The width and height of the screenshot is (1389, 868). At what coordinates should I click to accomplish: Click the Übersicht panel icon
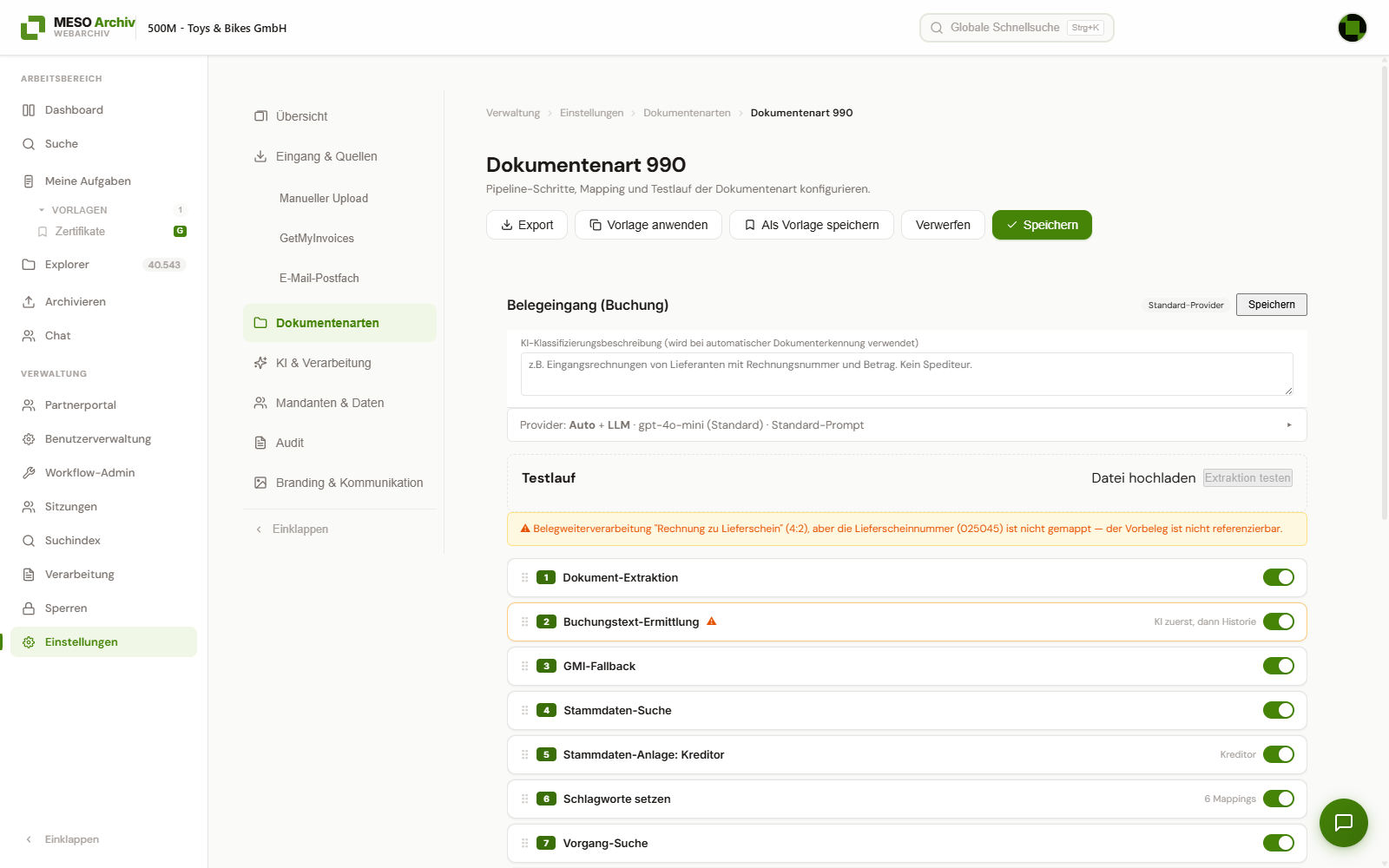pyautogui.click(x=260, y=116)
